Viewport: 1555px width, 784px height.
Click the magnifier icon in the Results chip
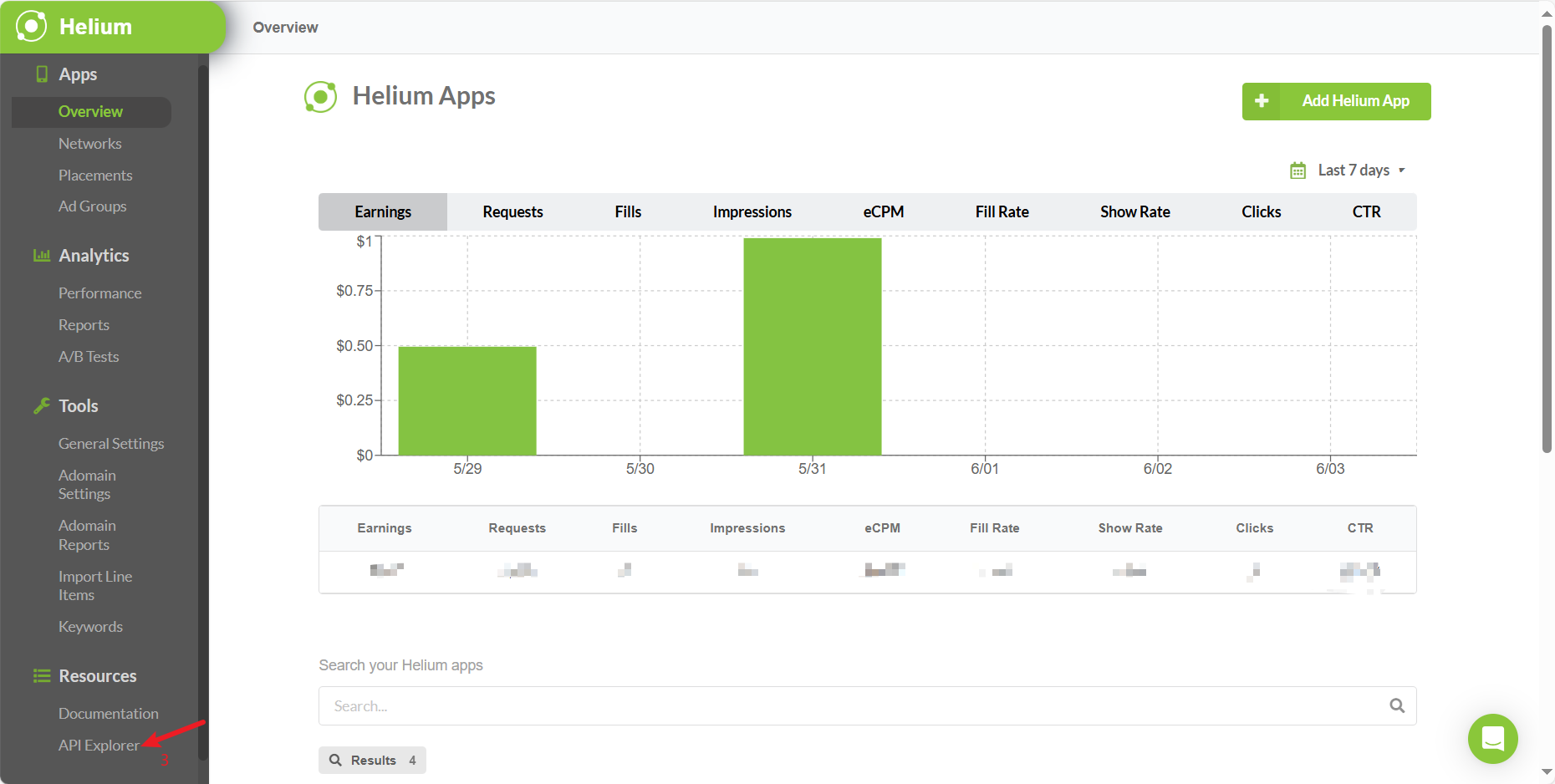tap(337, 760)
